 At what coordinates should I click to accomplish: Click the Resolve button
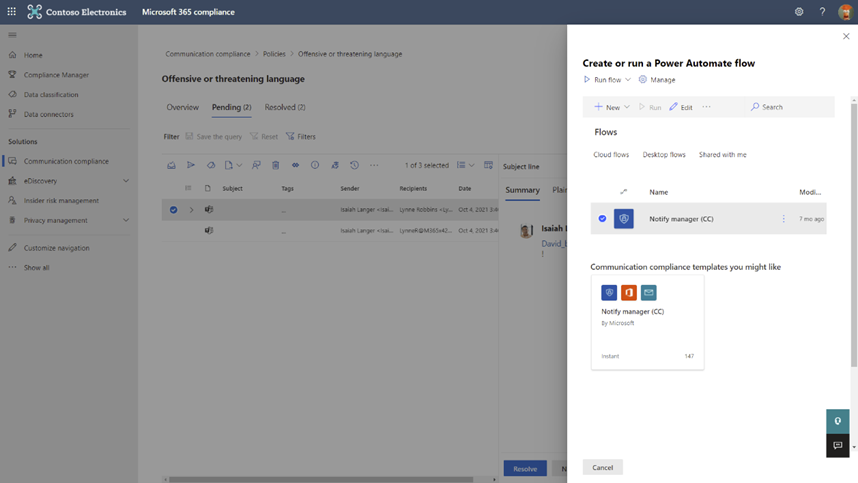(x=525, y=468)
